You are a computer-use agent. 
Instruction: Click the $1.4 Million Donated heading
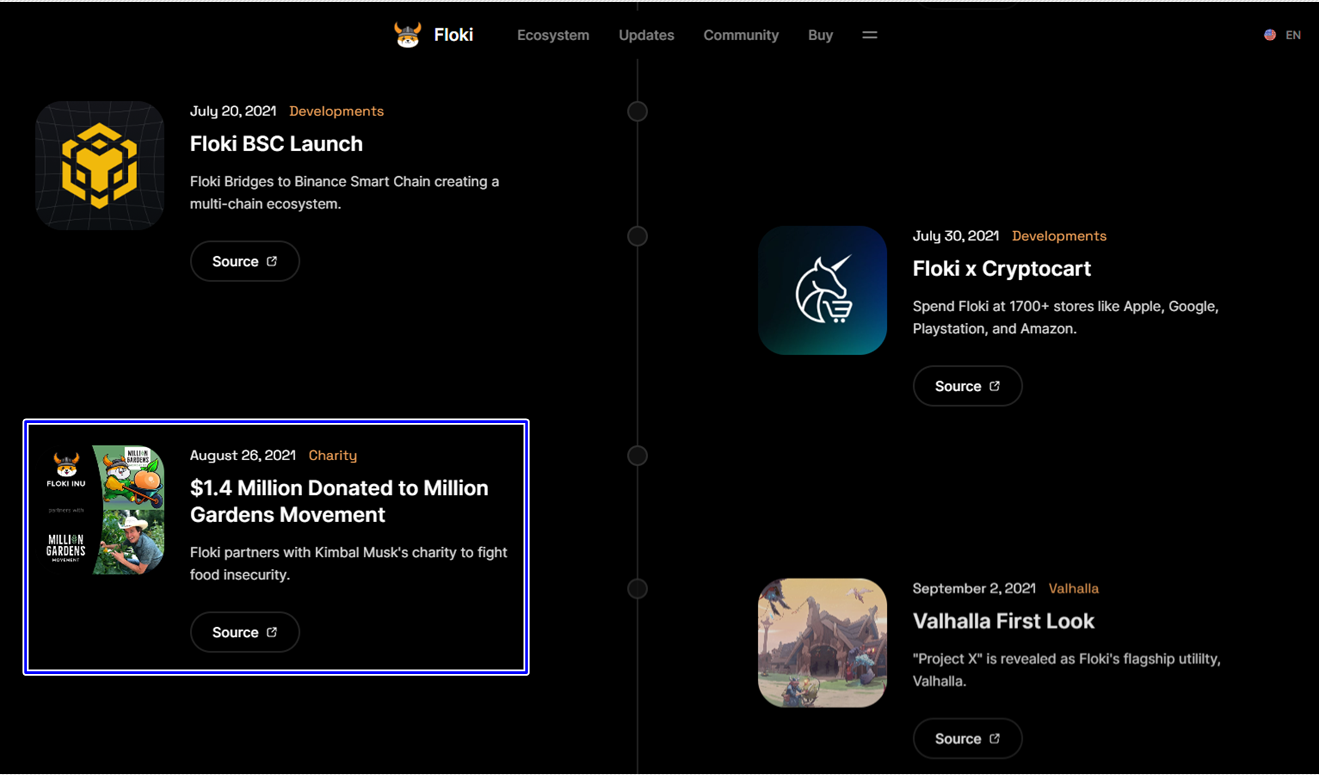pos(339,501)
